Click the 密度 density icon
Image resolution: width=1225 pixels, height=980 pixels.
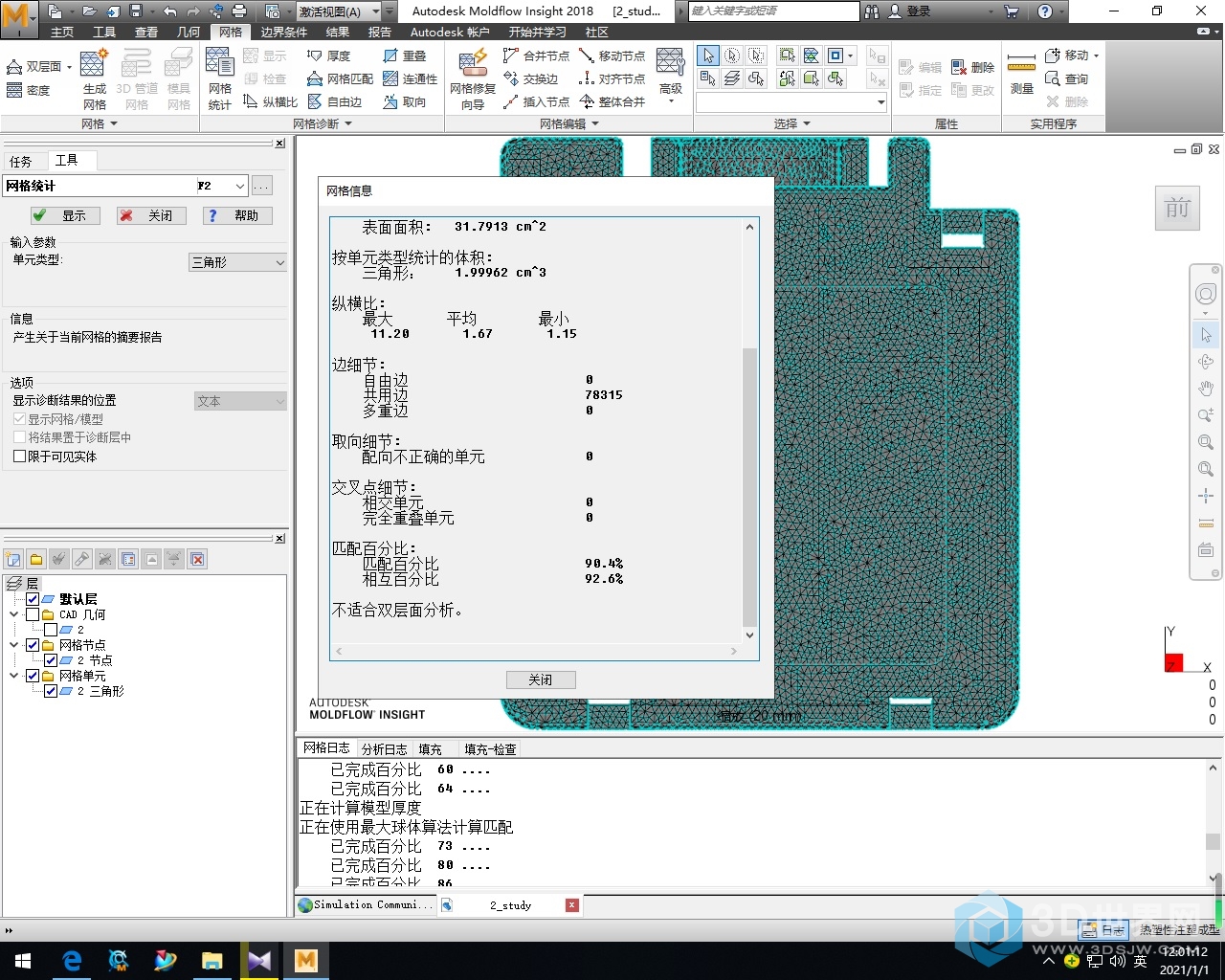click(x=28, y=90)
